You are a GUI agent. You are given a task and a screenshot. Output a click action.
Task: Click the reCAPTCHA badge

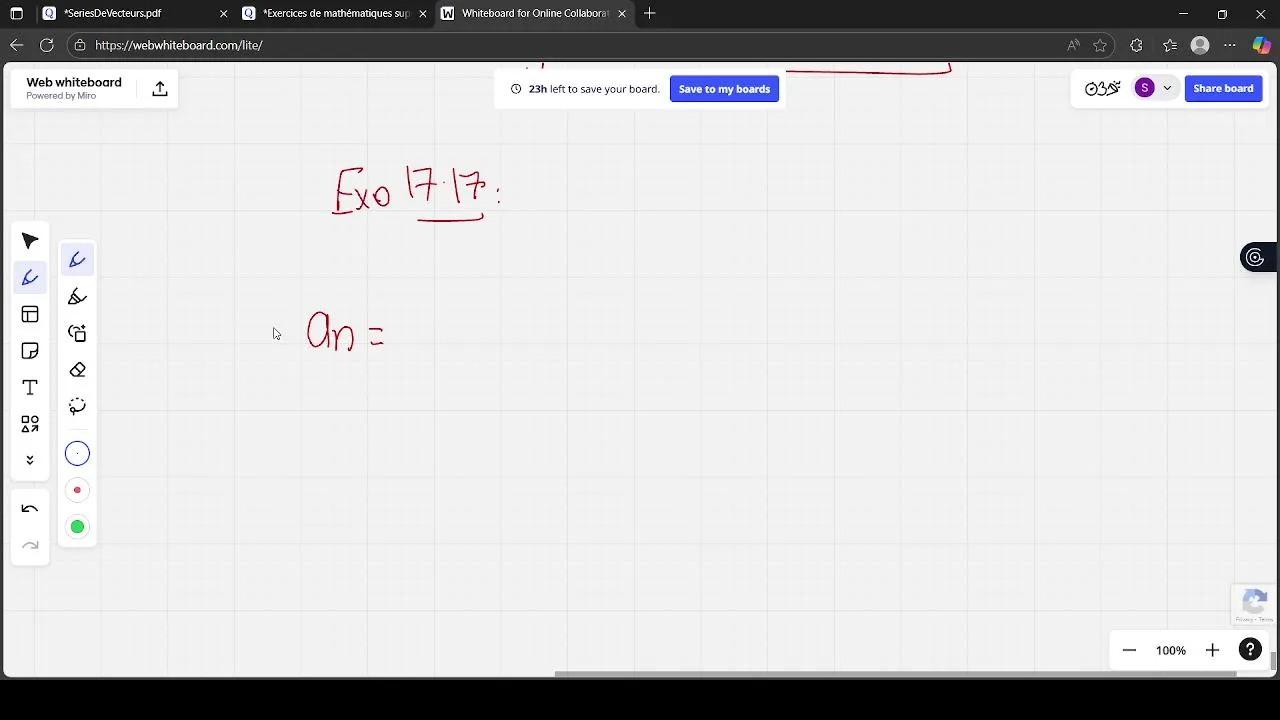[x=1254, y=605]
